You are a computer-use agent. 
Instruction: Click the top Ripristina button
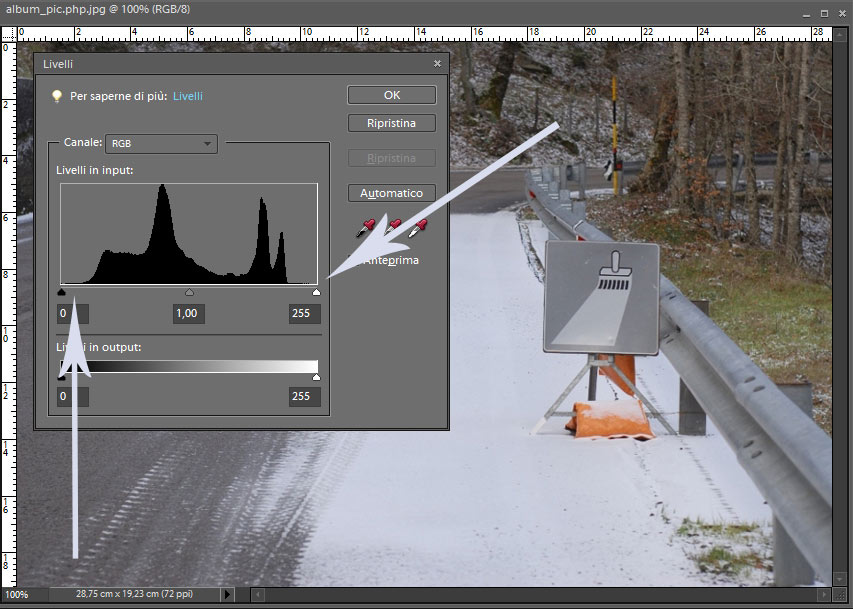pos(391,123)
